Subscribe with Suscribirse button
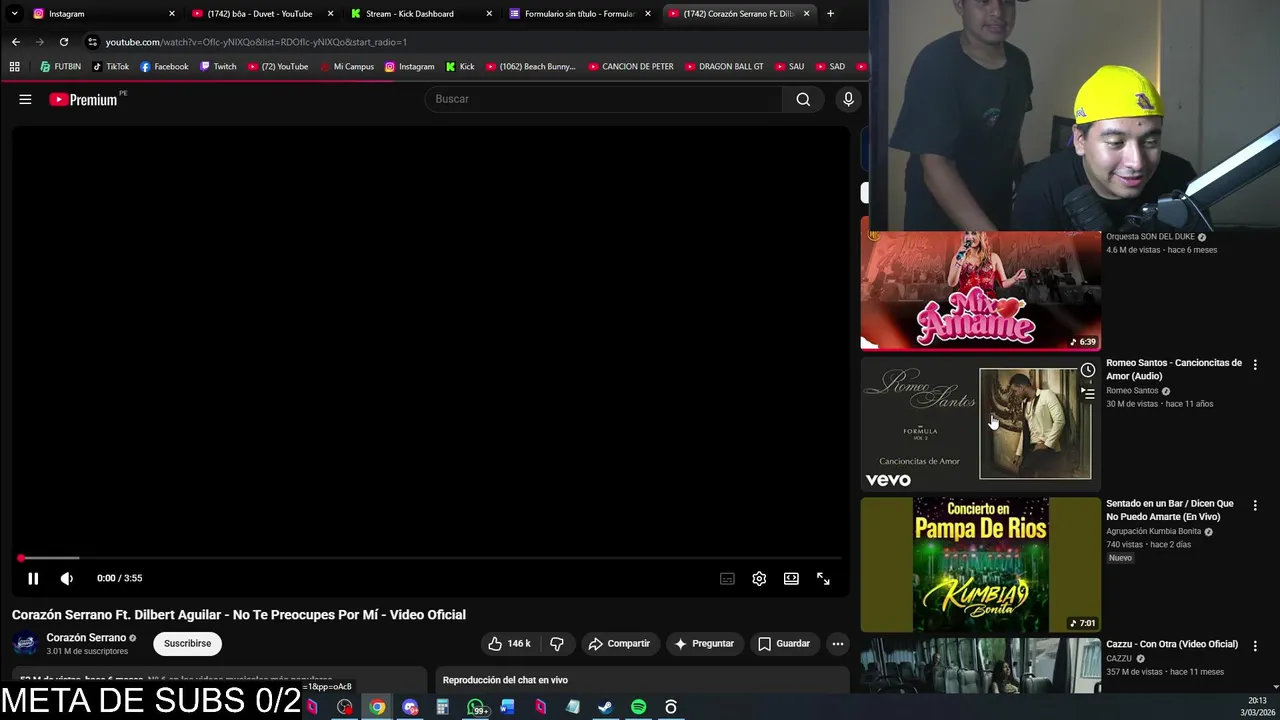The height and width of the screenshot is (720, 1280). [x=187, y=643]
